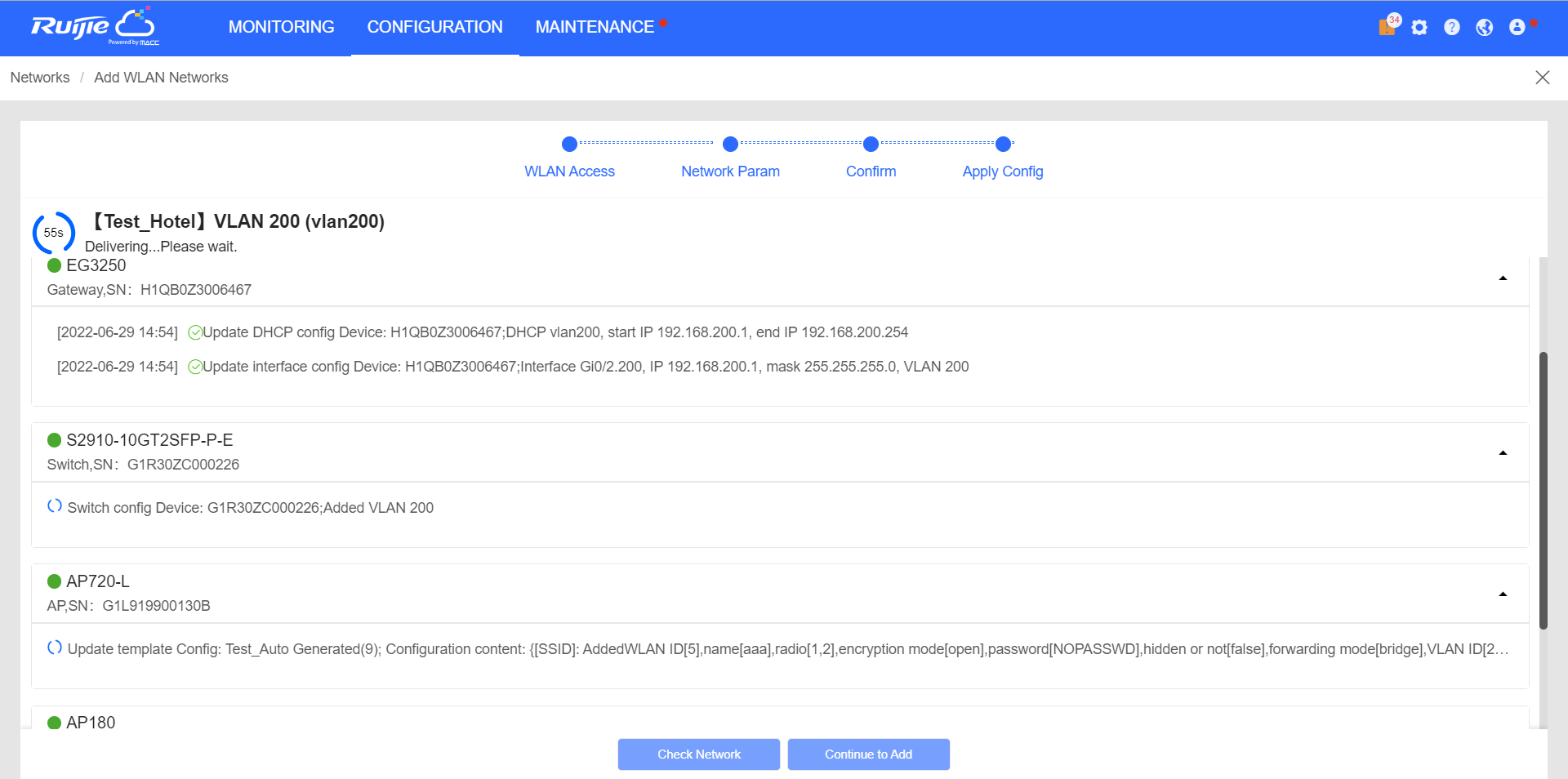Screen dimensions: 1568x779
Task: Close the Add WLAN Networks page
Action: pyautogui.click(x=1543, y=78)
